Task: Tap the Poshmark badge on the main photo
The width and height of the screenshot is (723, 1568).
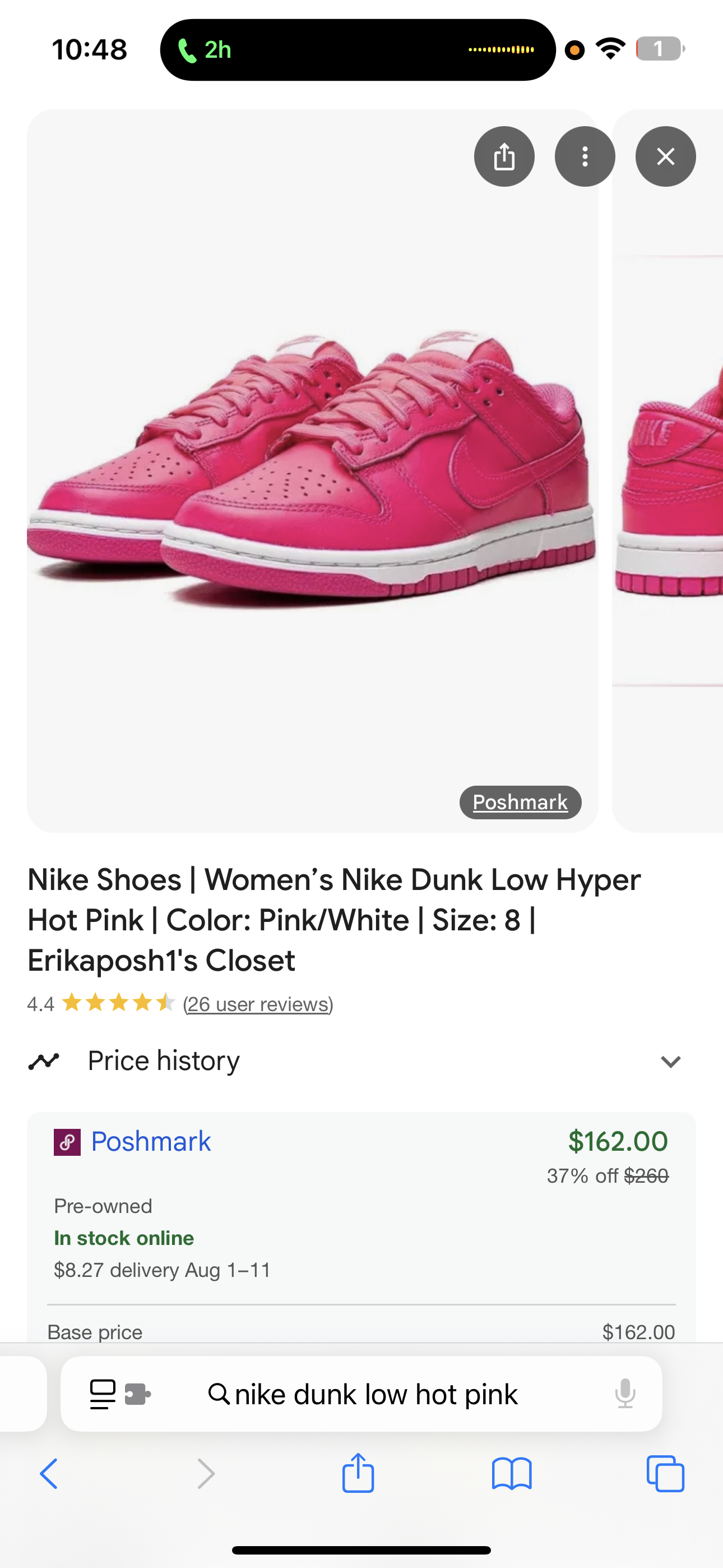Action: (x=520, y=801)
